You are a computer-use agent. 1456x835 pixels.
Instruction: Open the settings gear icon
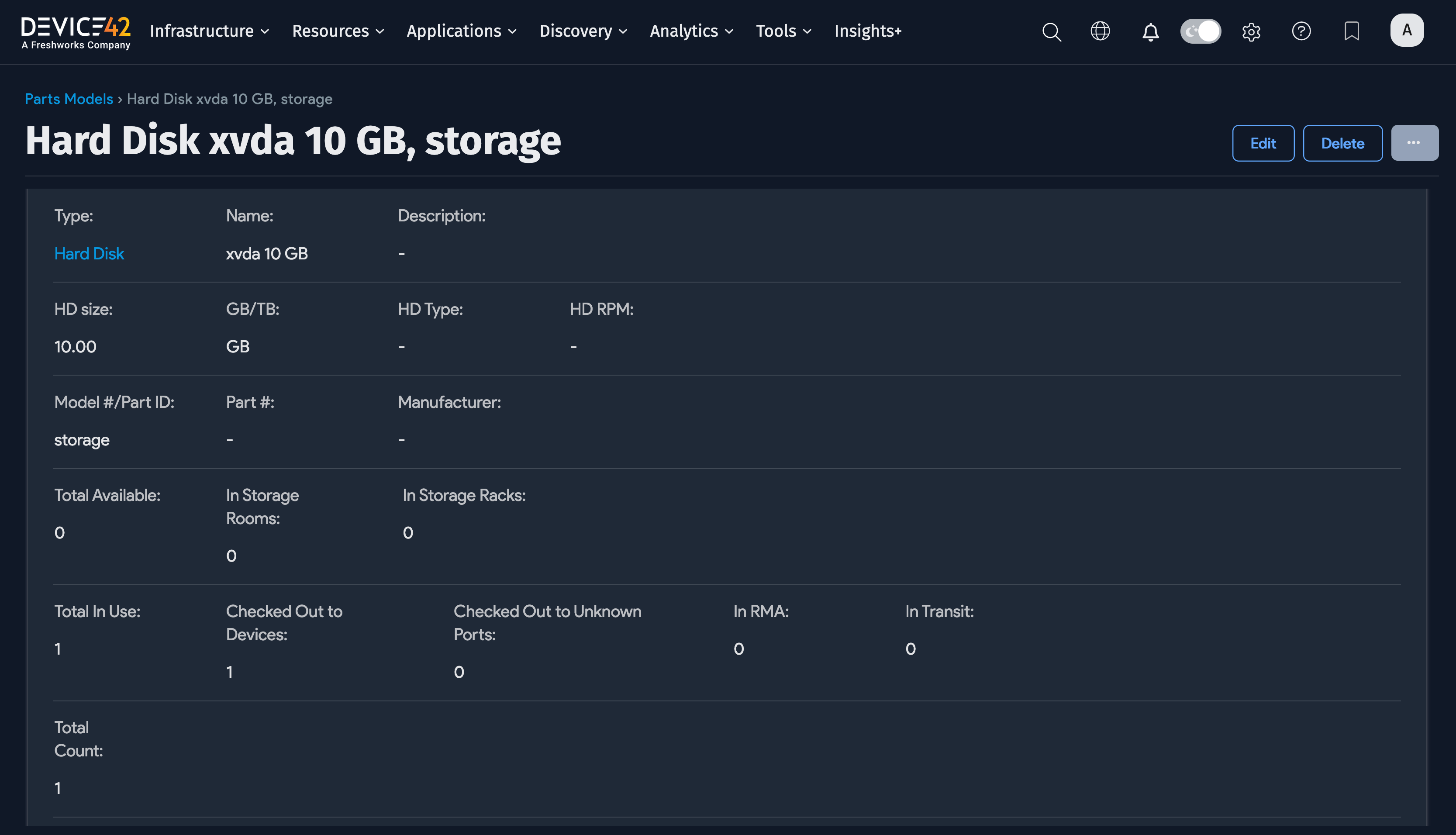(1251, 31)
